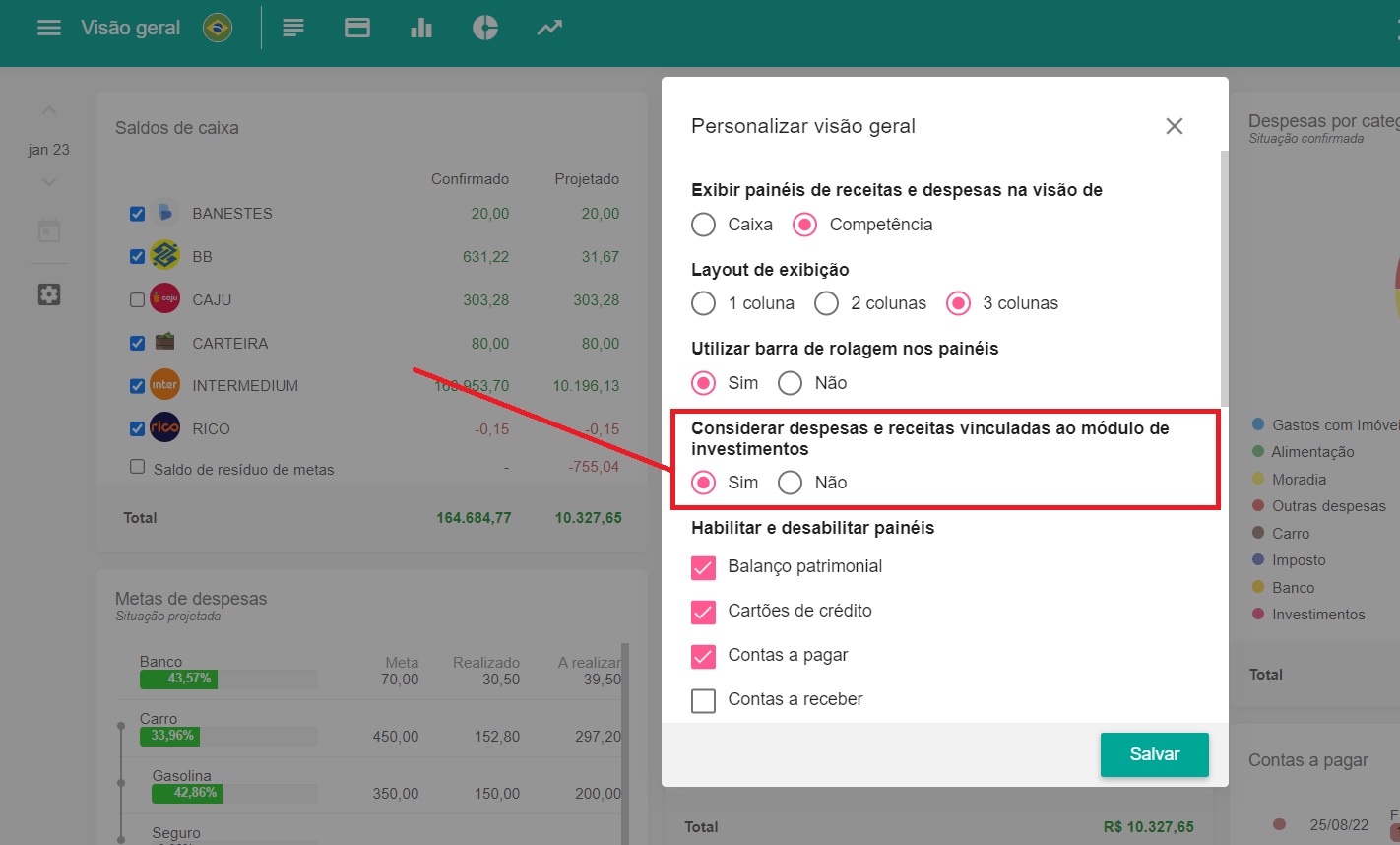Go to next month with down chevron
Image resolution: width=1400 pixels, height=845 pixels.
click(x=49, y=182)
